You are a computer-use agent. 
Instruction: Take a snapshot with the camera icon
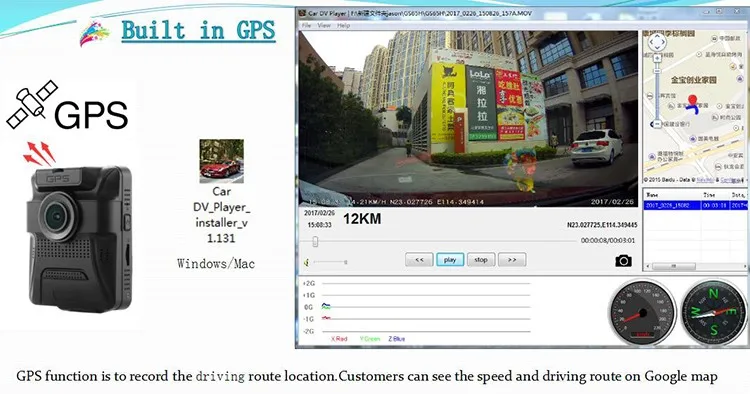coord(623,261)
